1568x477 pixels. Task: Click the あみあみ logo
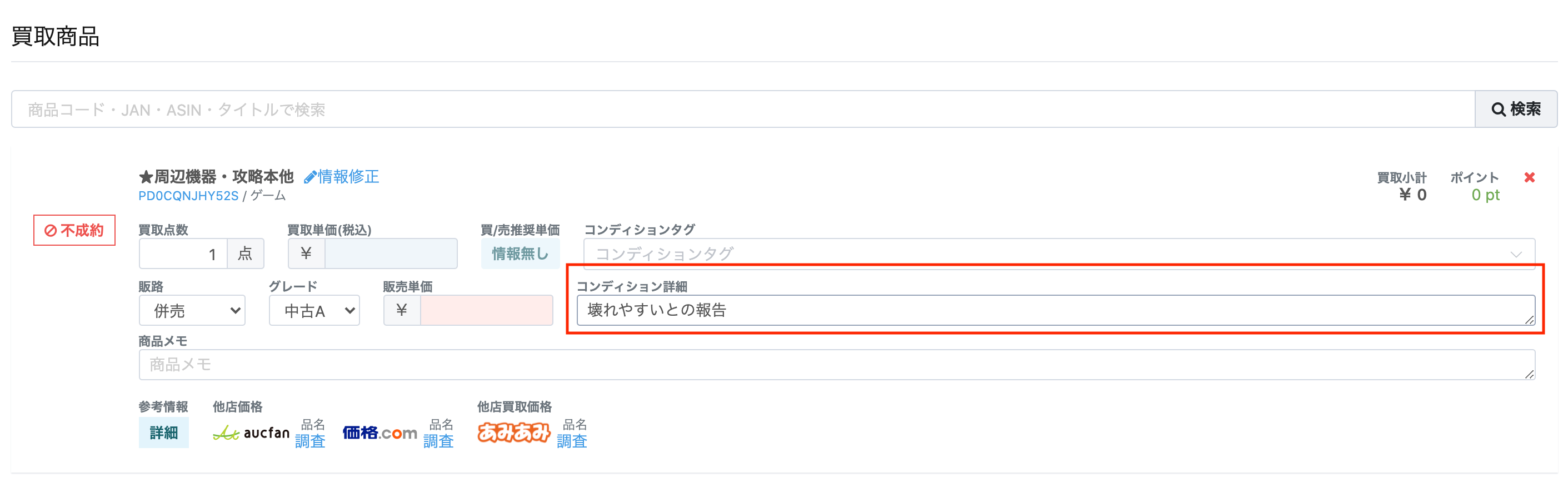pos(514,433)
